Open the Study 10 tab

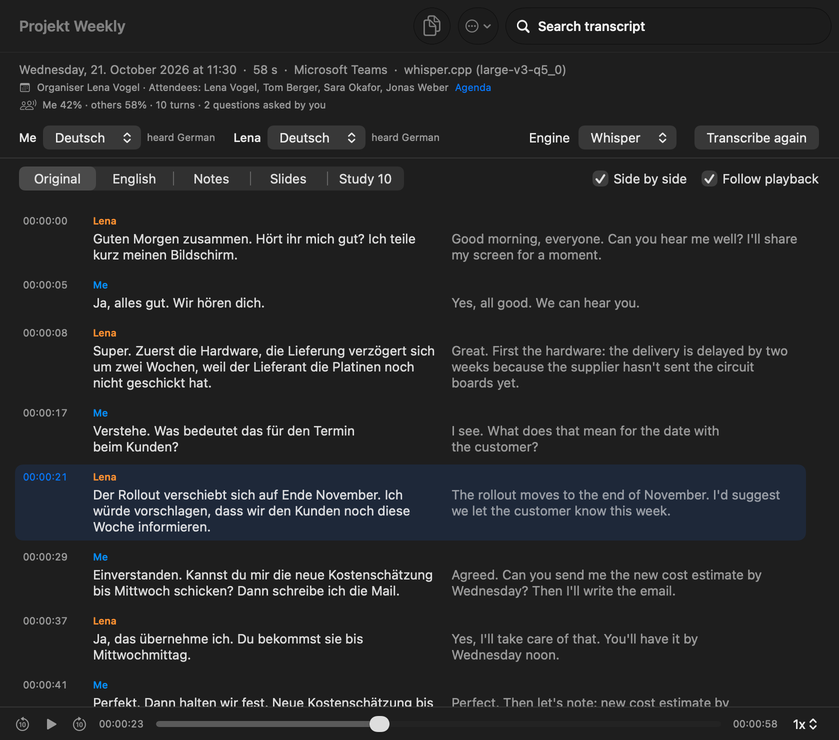(x=365, y=179)
